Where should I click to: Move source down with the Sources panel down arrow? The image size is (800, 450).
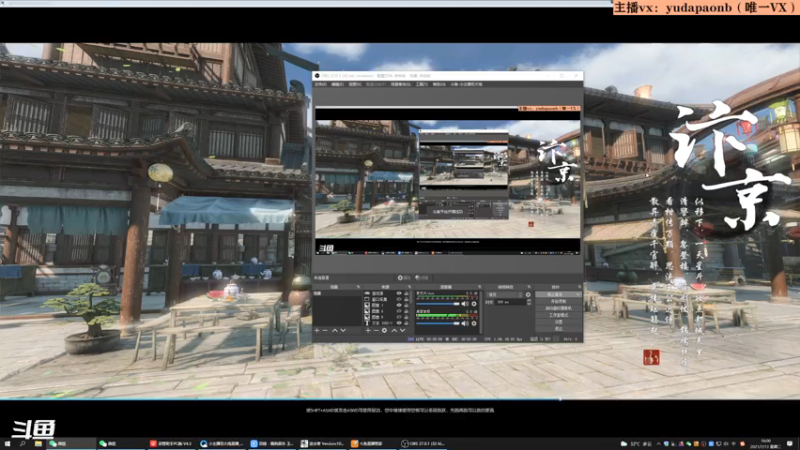point(403,331)
